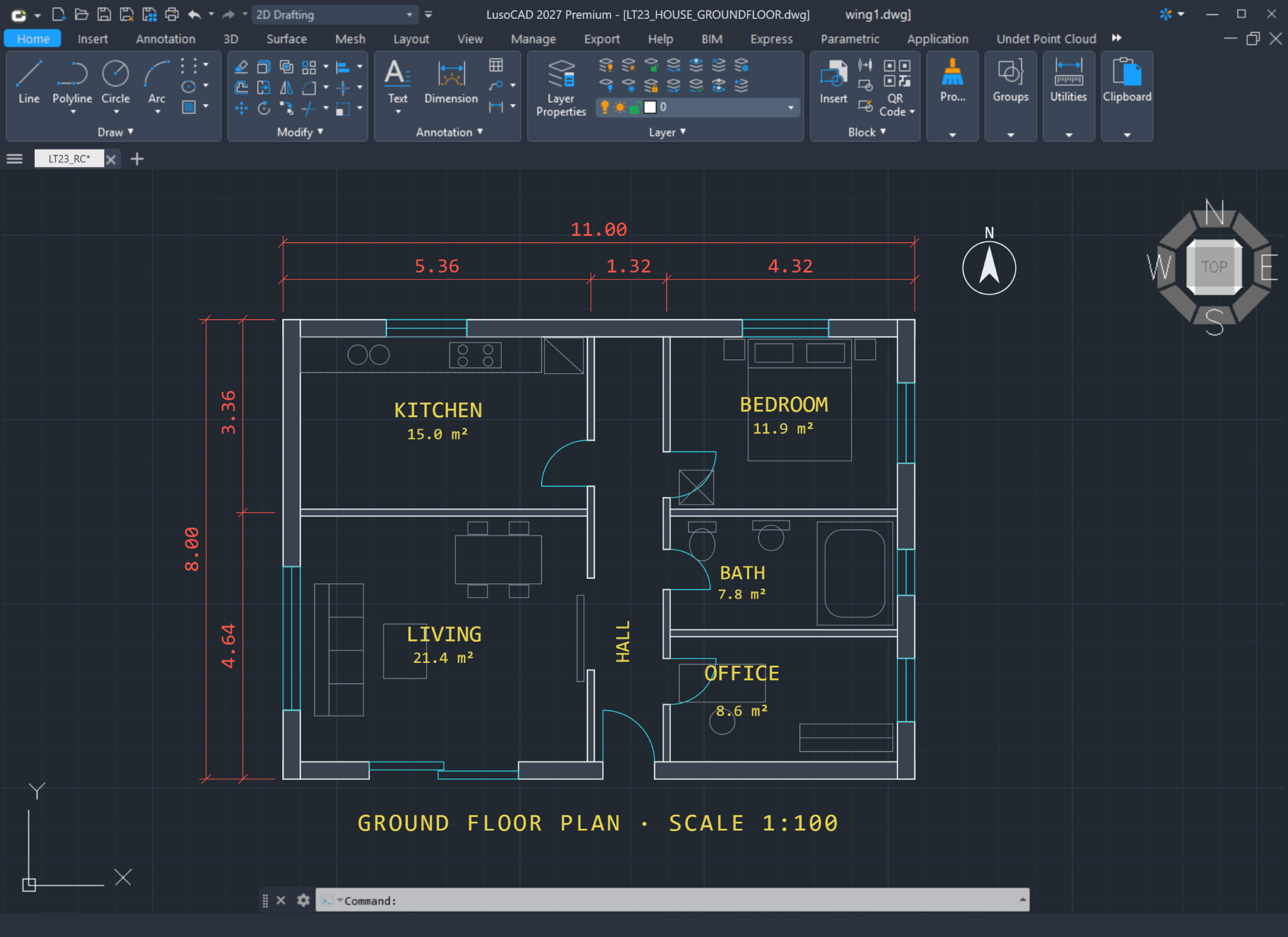Click the Dimension tool
Viewport: 1288px width, 937px height.
point(451,82)
